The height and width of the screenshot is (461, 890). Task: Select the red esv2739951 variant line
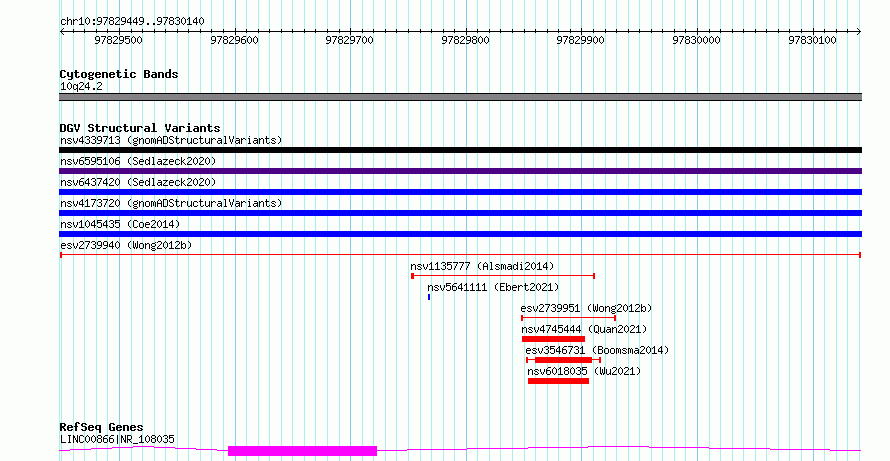pyautogui.click(x=568, y=318)
